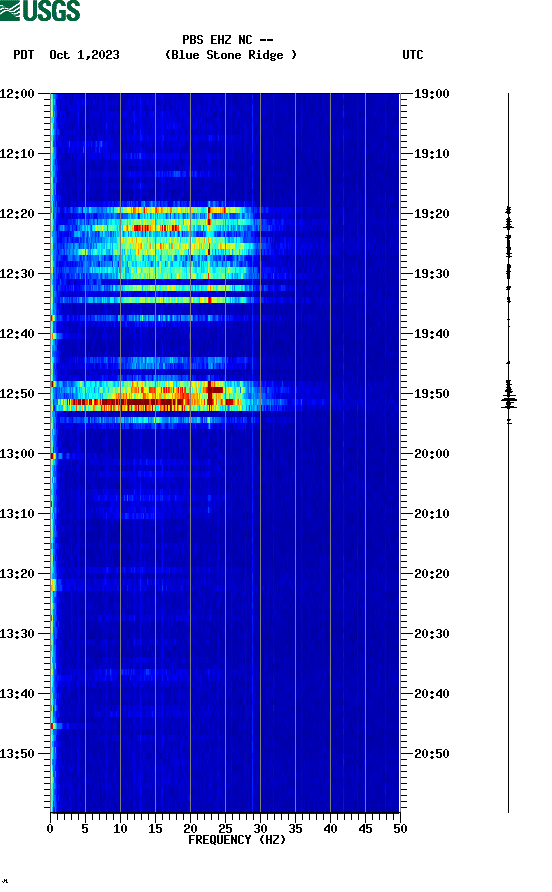Click the 13:20 PDT time label
552x892 pixels.
click(x=17, y=573)
